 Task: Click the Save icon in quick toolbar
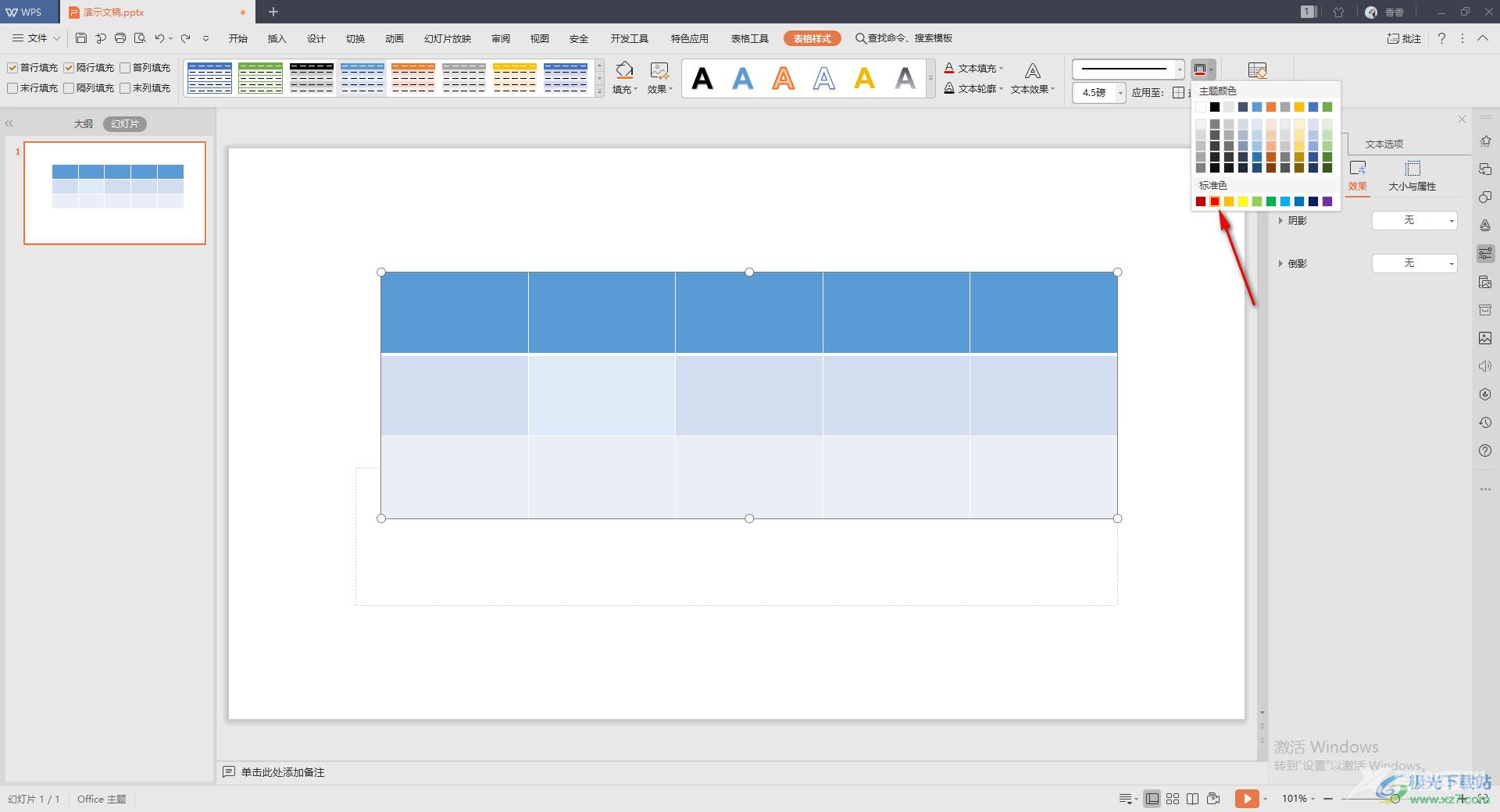click(x=81, y=38)
